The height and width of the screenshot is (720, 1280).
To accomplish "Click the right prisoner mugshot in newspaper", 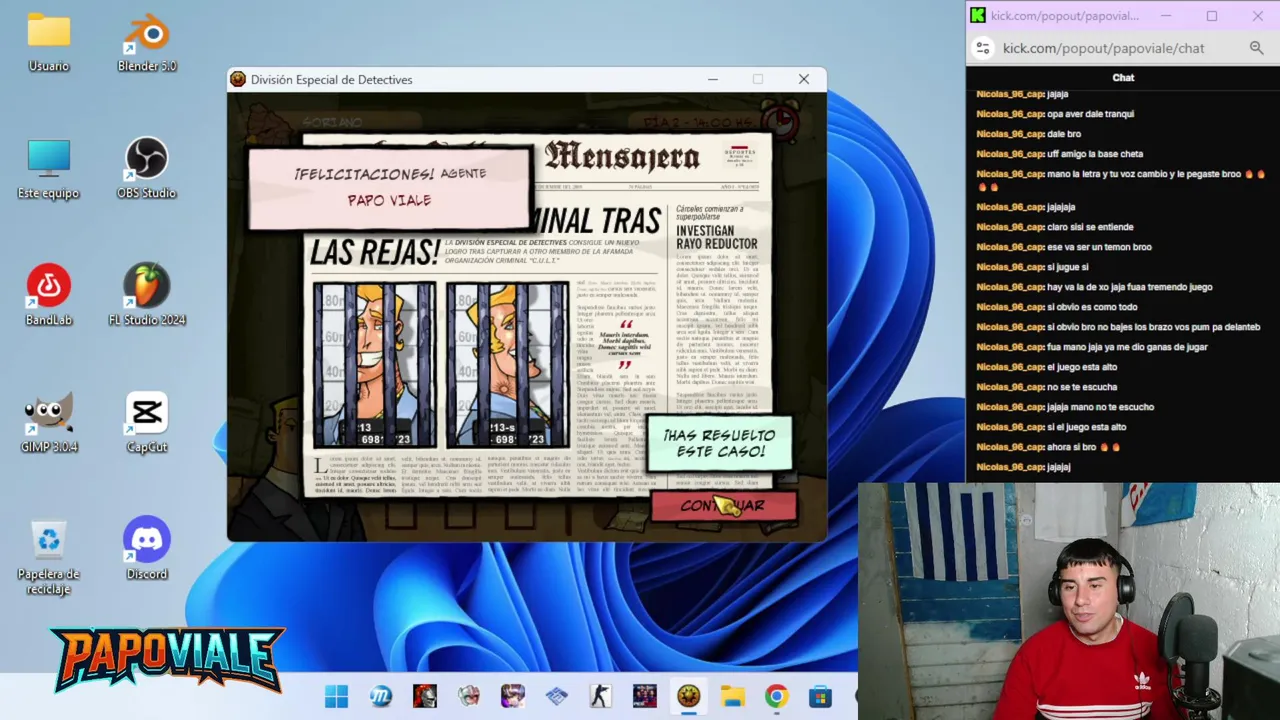I will click(x=508, y=365).
